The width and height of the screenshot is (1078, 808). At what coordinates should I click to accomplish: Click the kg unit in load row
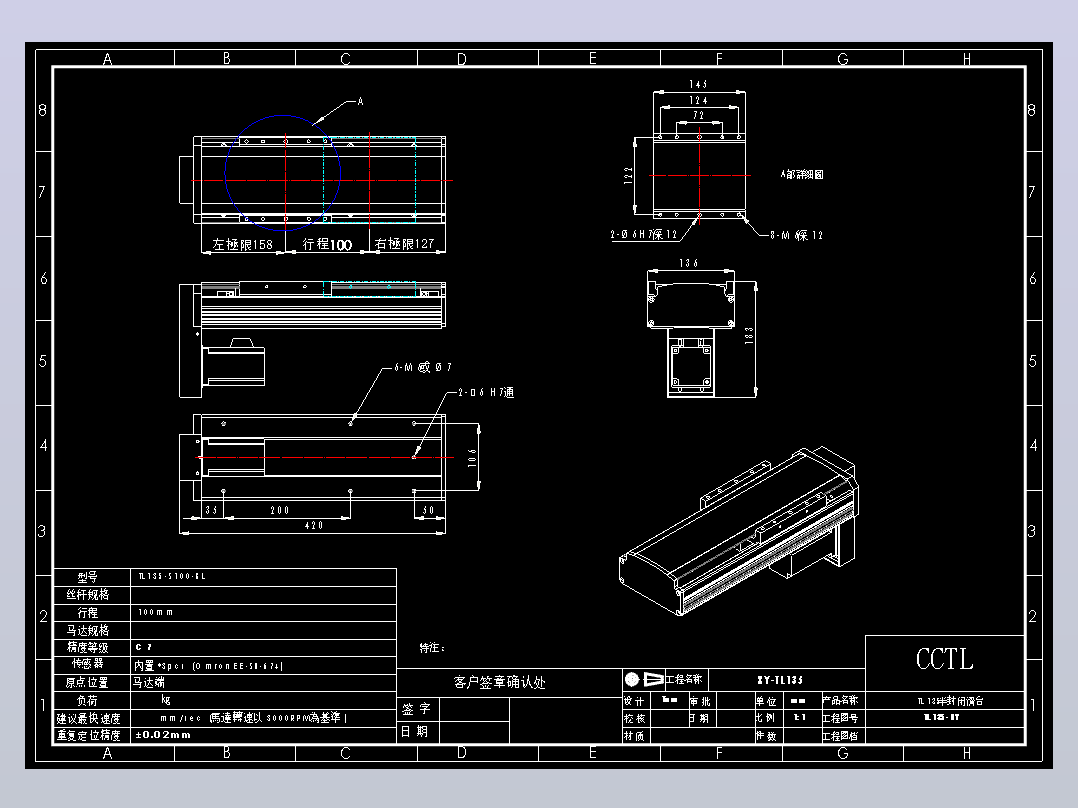tap(166, 700)
